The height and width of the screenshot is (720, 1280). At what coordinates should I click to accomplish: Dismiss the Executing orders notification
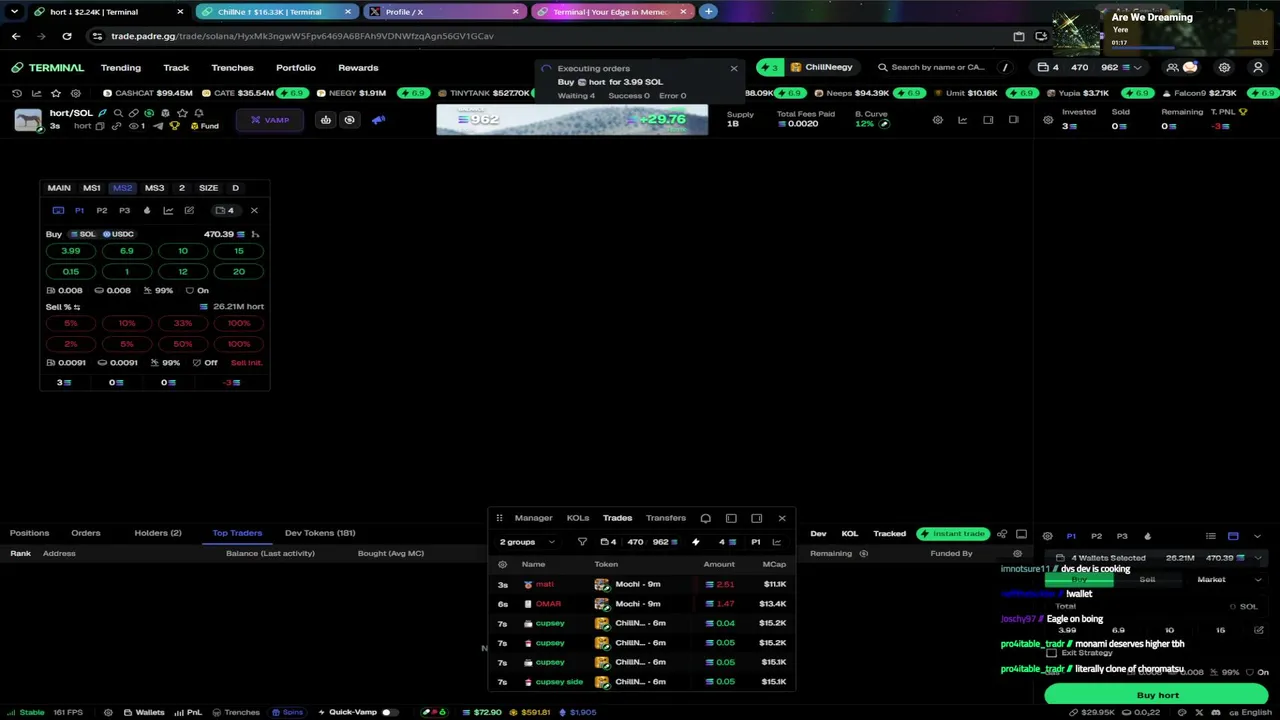(734, 69)
